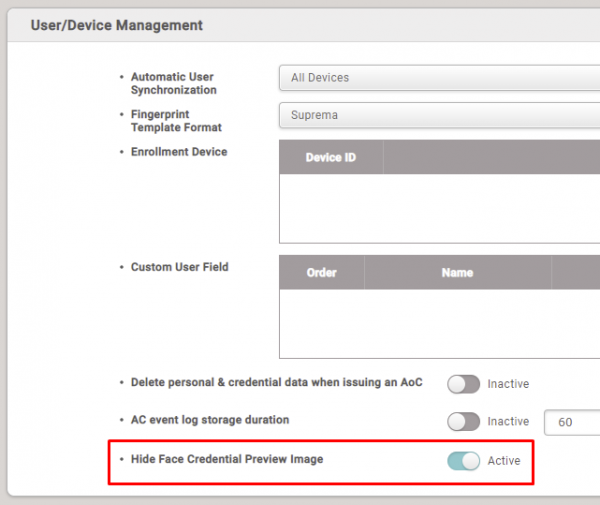
Task: Toggle Hide Face Credential Preview Image switch
Action: [x=464, y=460]
